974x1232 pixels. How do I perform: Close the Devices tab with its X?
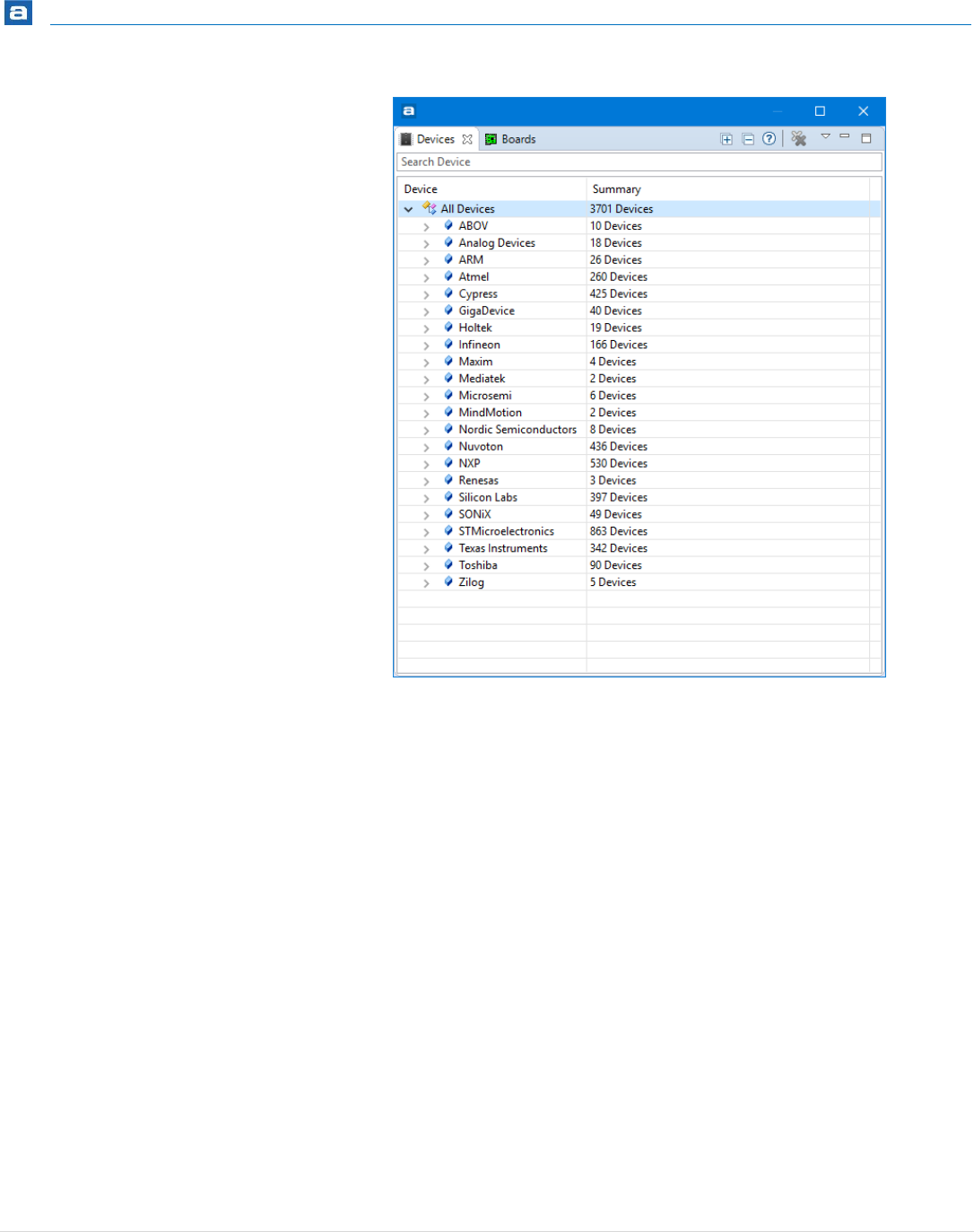(x=467, y=139)
